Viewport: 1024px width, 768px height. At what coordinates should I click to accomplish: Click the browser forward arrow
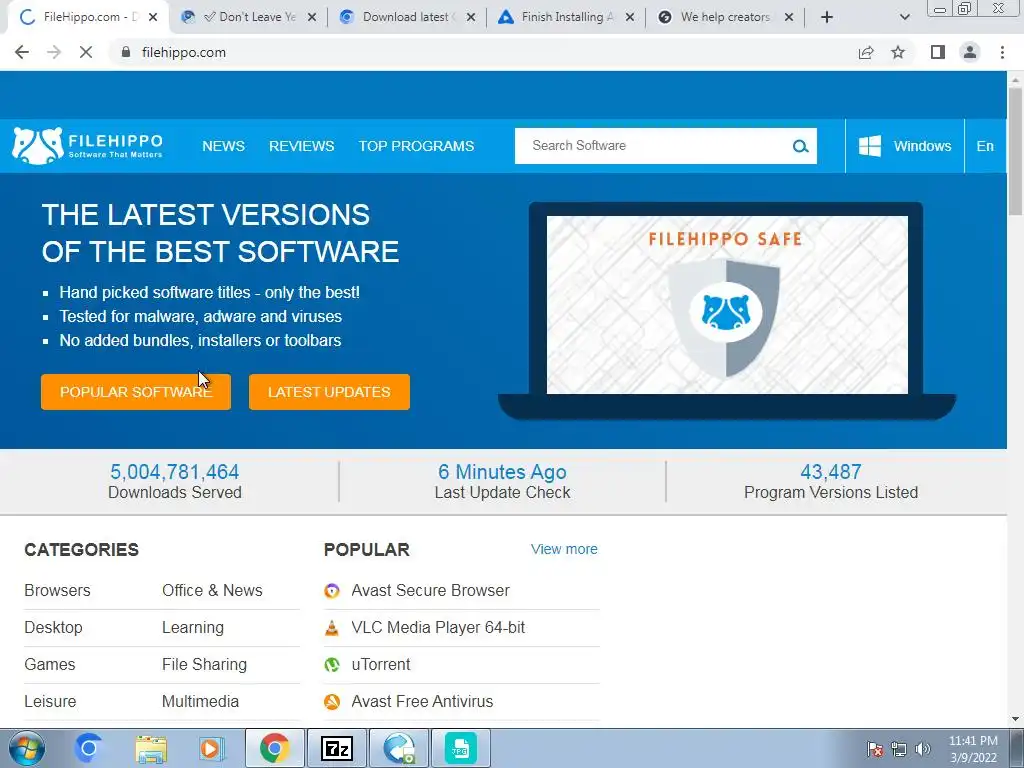coord(54,52)
